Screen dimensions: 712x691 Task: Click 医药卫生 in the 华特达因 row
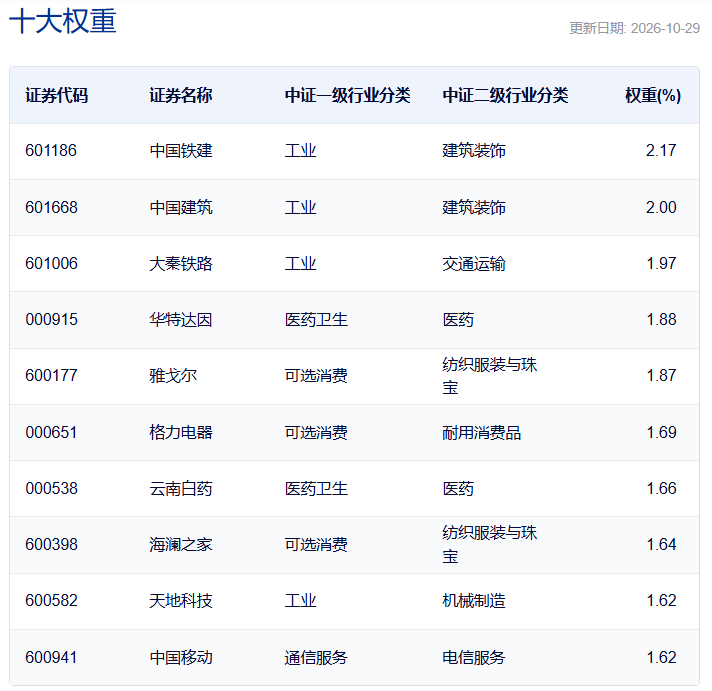(x=316, y=320)
